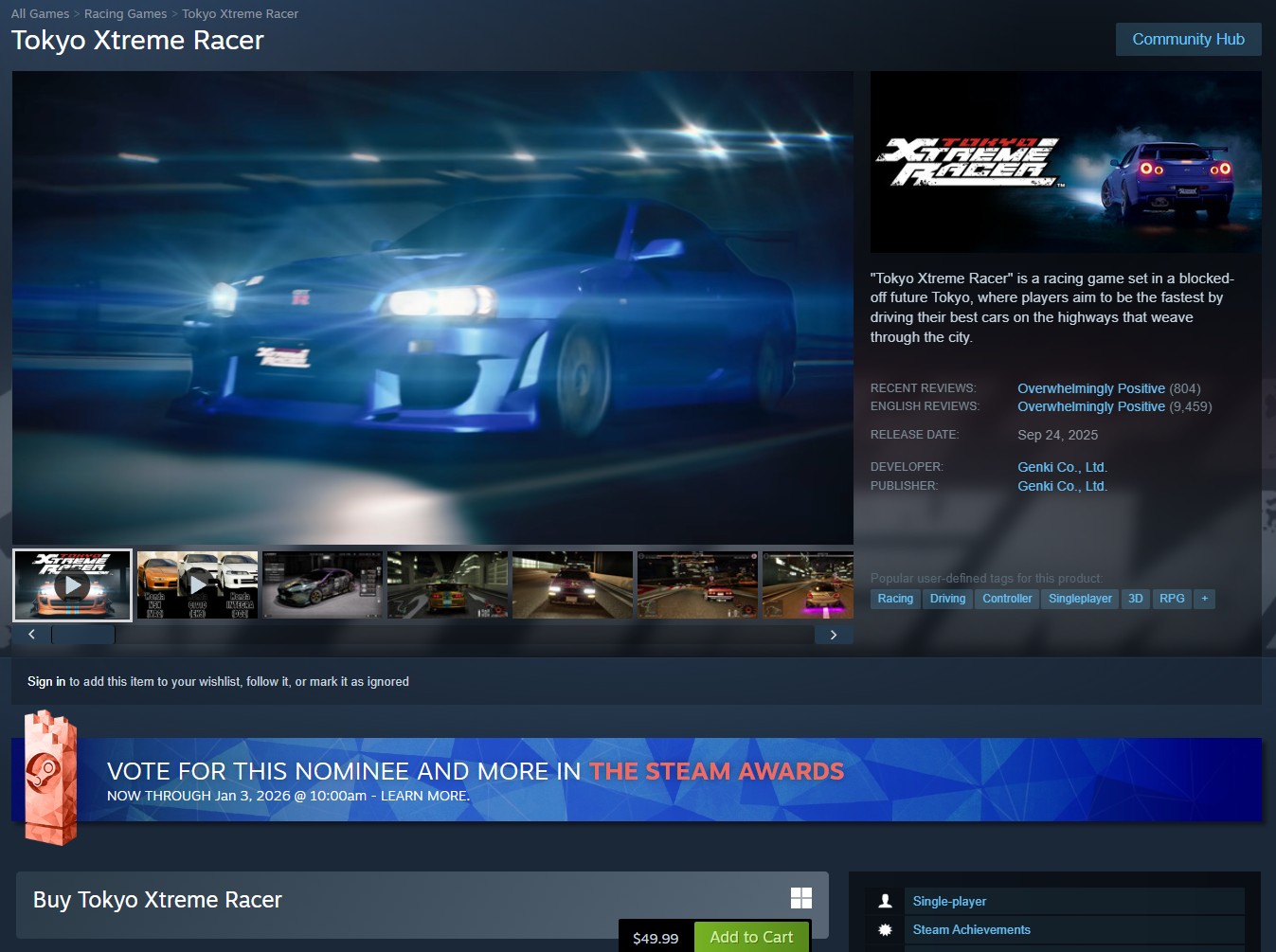Open English Reviews Overwhelmingly Positive summary
1276x952 pixels.
tap(1091, 406)
